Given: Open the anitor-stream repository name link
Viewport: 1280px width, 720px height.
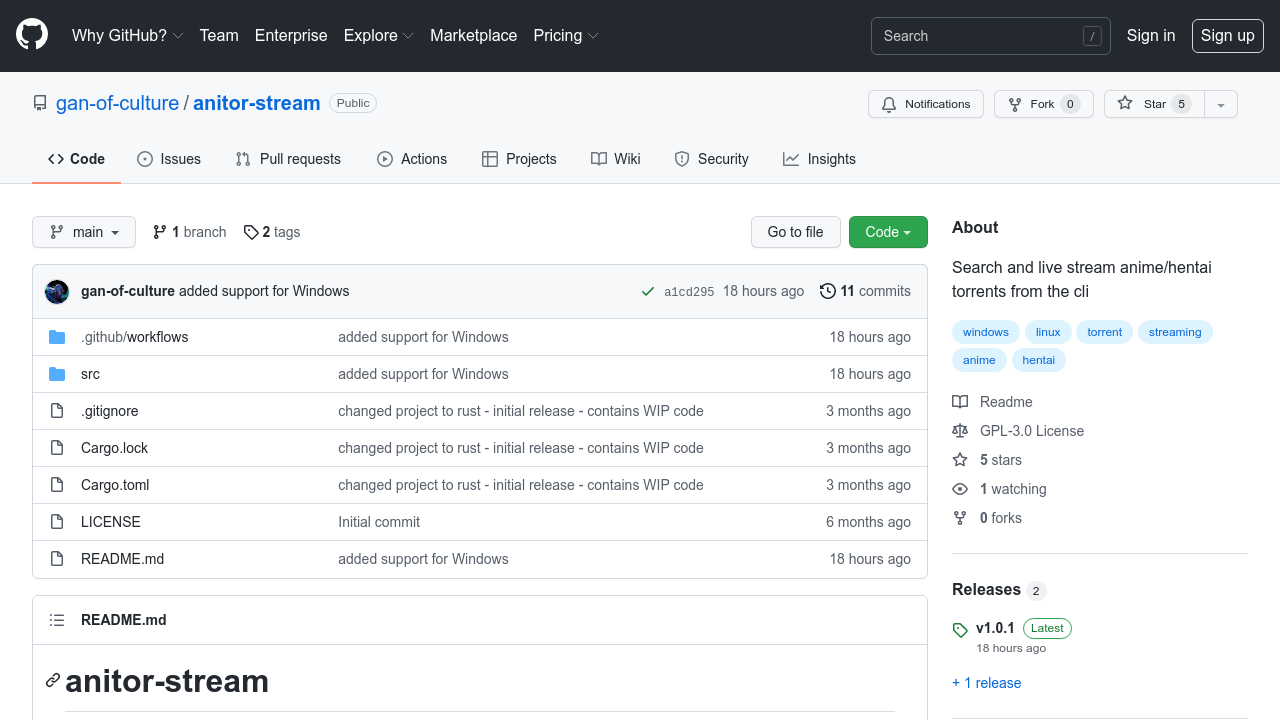Looking at the screenshot, I should pyautogui.click(x=257, y=103).
